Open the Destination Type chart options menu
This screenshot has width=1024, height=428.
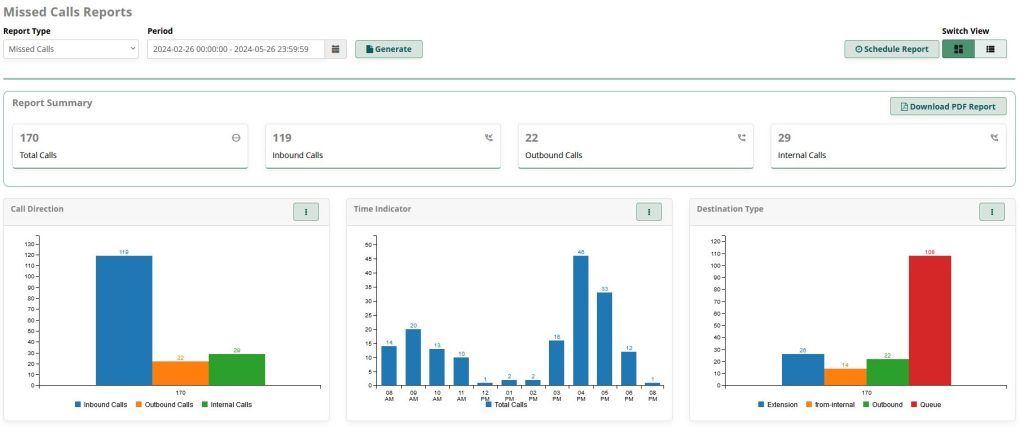coord(991,212)
